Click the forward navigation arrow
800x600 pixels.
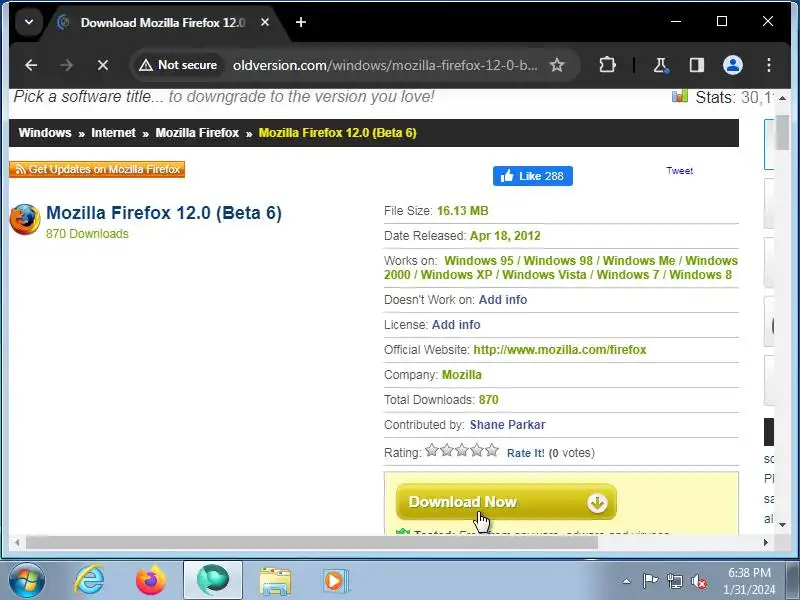click(x=67, y=65)
